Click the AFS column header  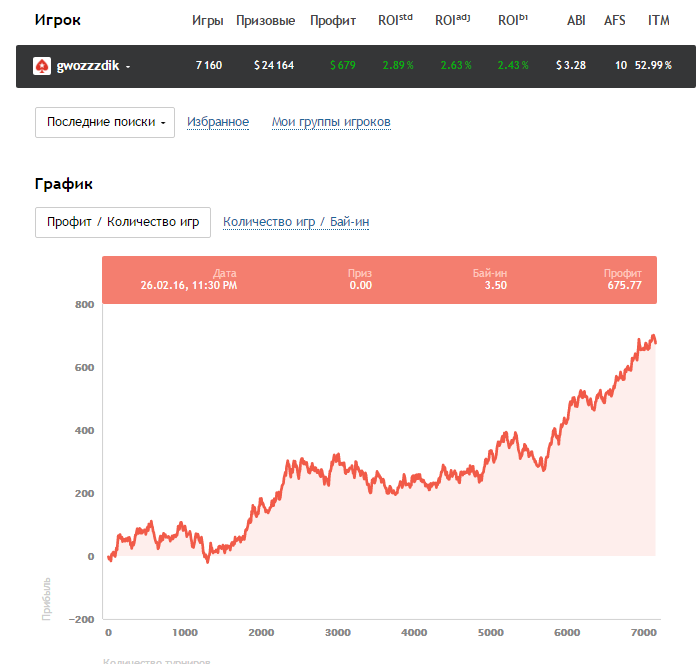click(x=615, y=20)
